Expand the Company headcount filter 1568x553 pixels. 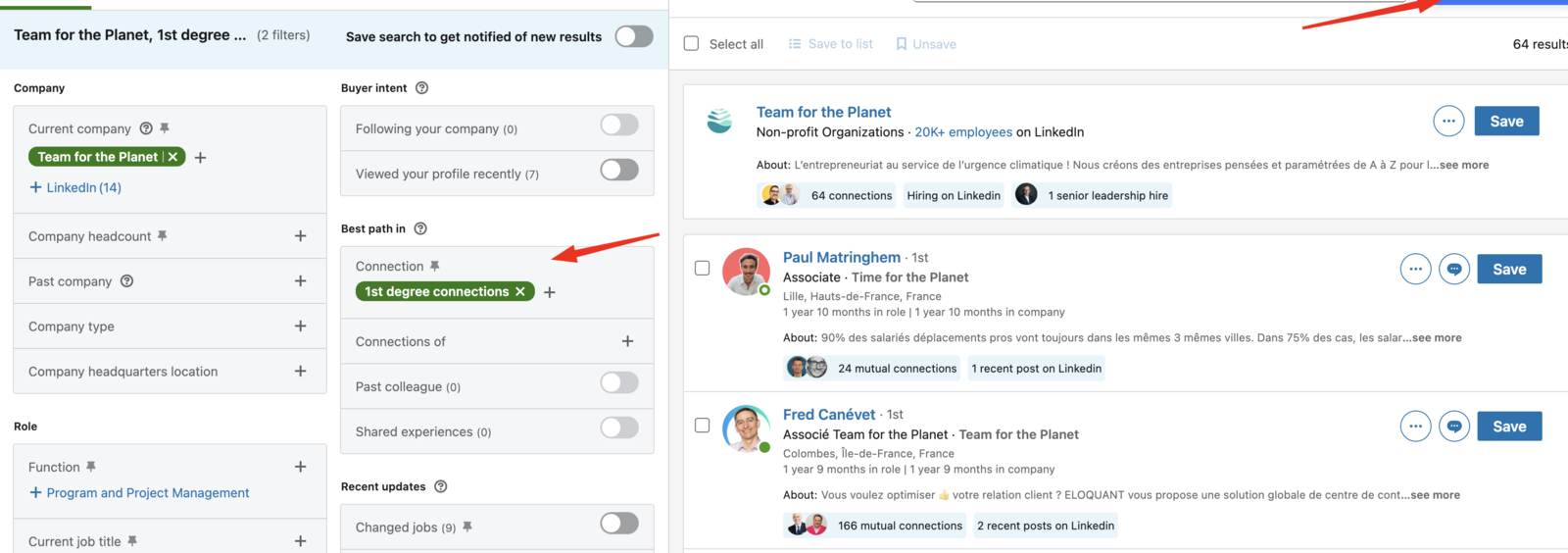pos(300,236)
